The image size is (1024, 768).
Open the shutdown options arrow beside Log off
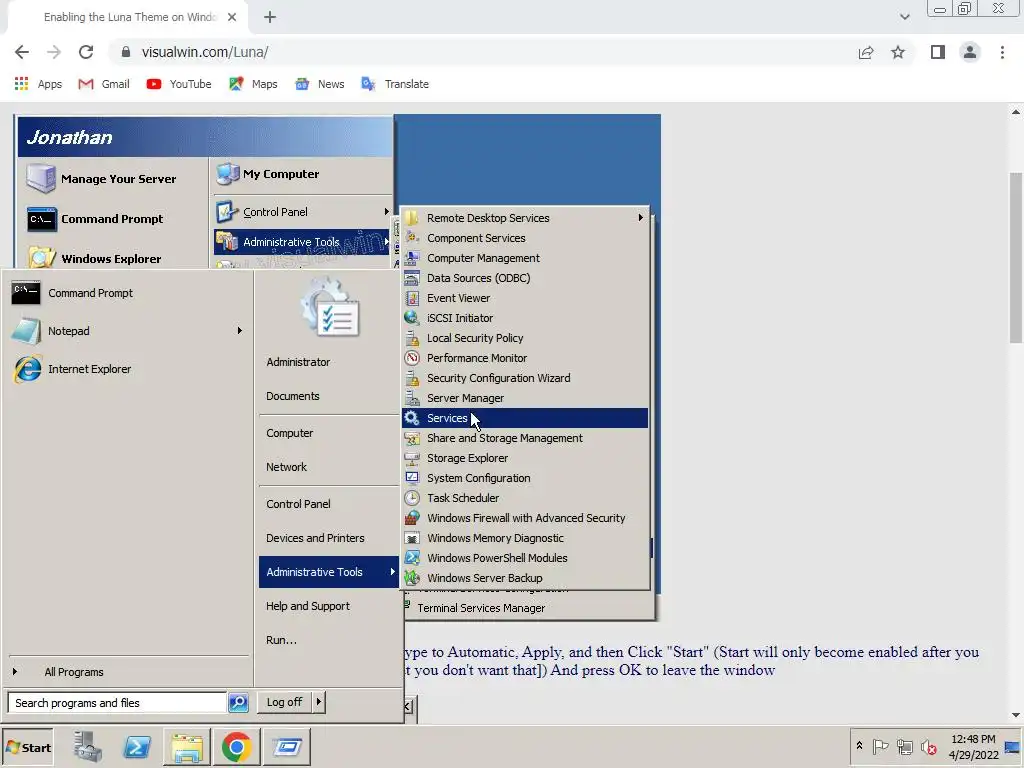[318, 702]
